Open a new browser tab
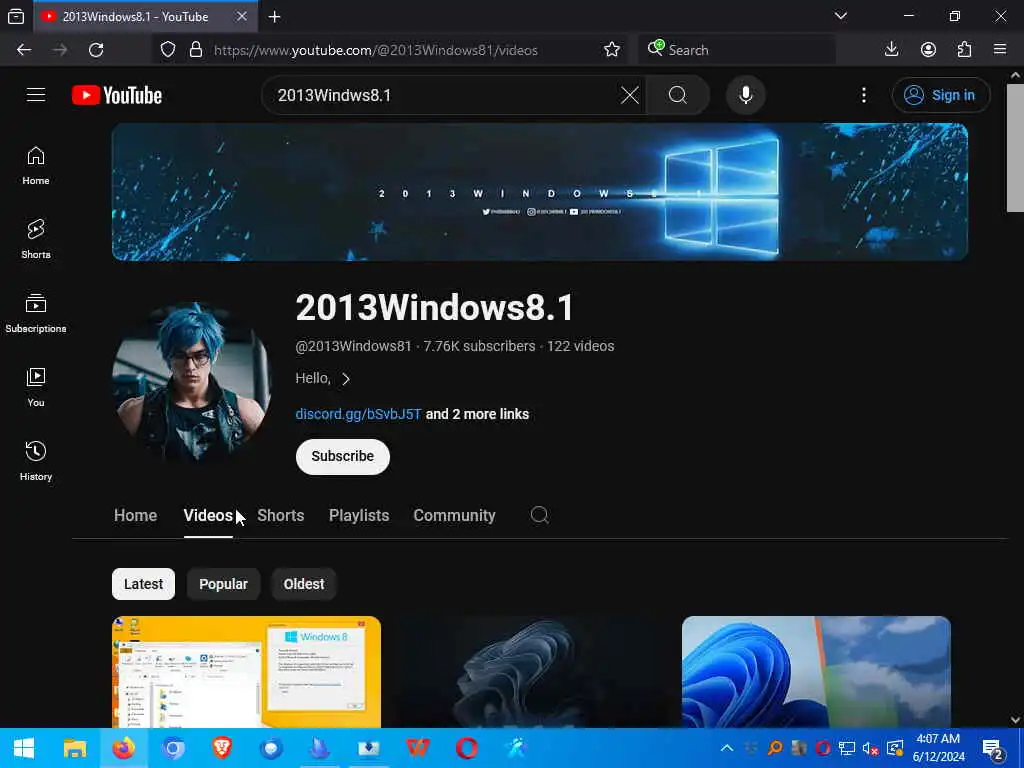The height and width of the screenshot is (768, 1024). pos(275,17)
